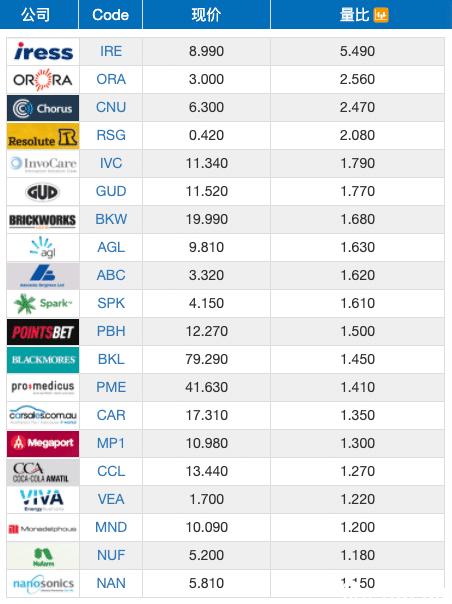Open the IRE stock code link
The height and width of the screenshot is (604, 452).
click(111, 51)
